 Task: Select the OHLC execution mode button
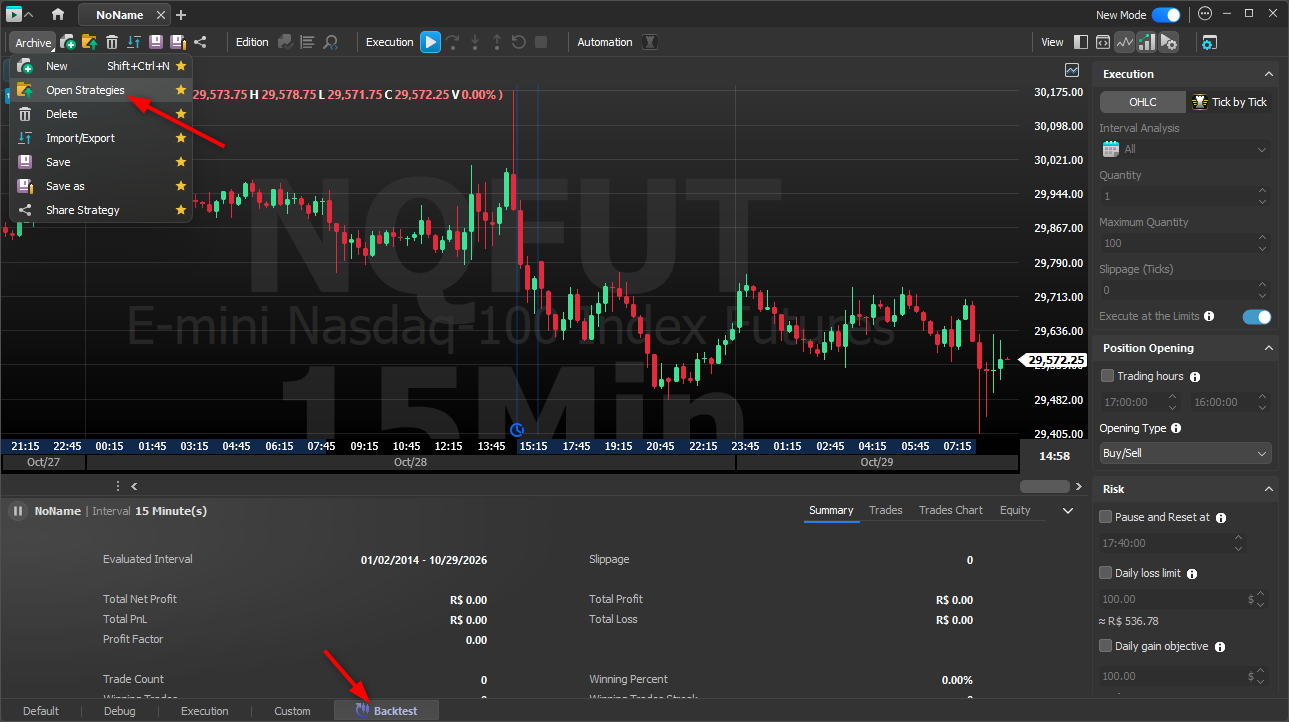[x=1143, y=102]
